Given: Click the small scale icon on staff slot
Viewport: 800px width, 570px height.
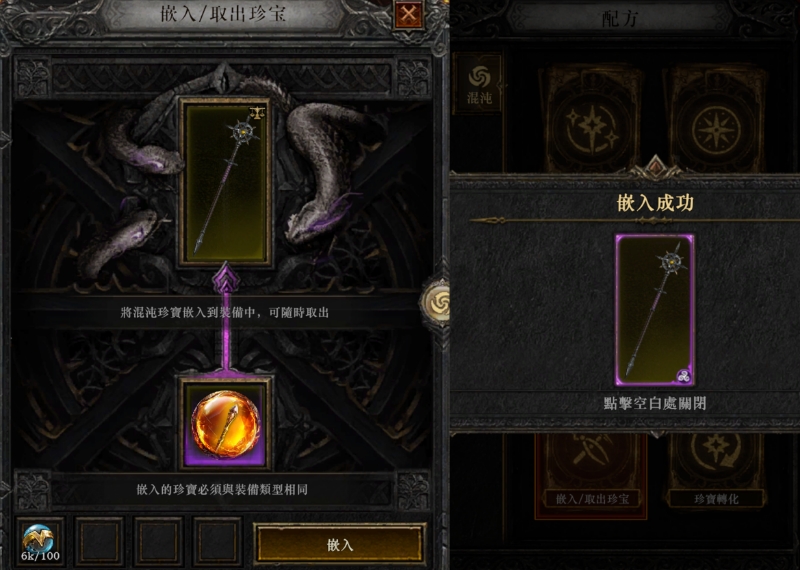Looking at the screenshot, I should [258, 113].
